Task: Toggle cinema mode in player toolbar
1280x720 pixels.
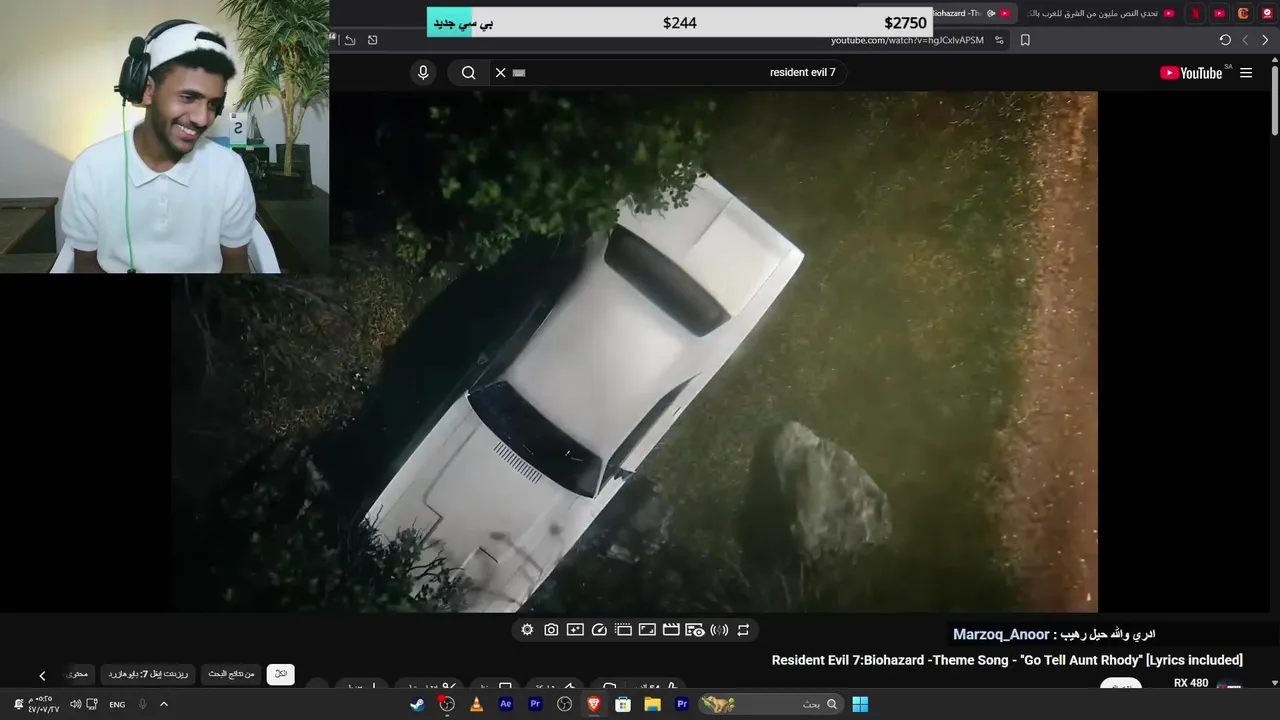Action: click(623, 630)
